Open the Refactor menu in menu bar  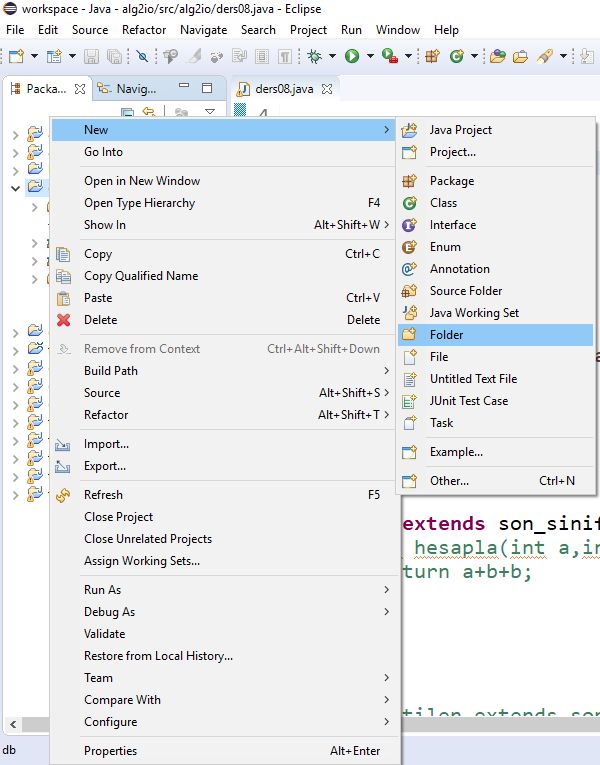(144, 30)
